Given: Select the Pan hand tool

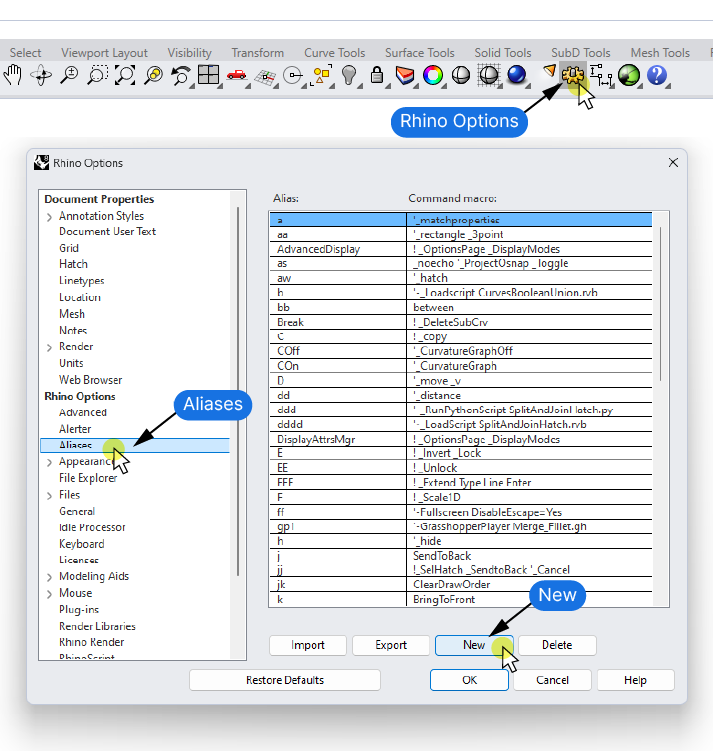Looking at the screenshot, I should click(13, 75).
